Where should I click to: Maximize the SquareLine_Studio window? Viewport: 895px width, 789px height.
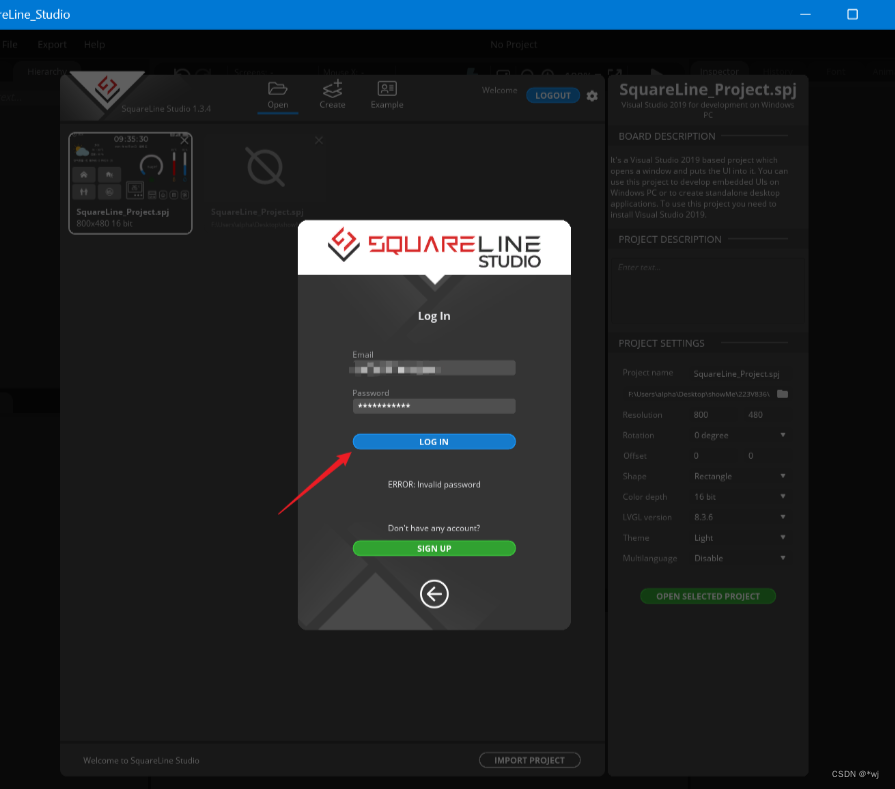(x=852, y=14)
